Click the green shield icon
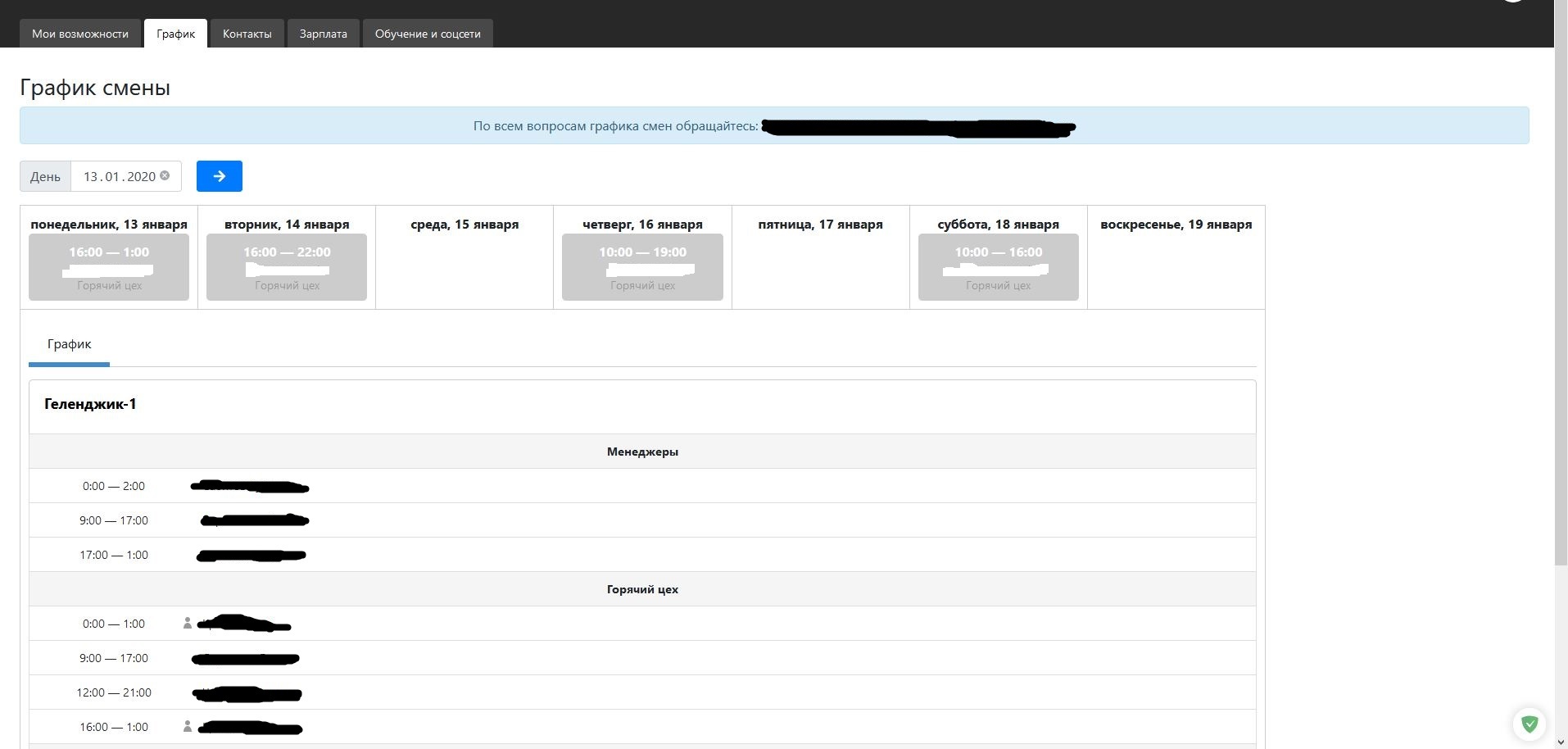1568x749 pixels. point(1529,724)
